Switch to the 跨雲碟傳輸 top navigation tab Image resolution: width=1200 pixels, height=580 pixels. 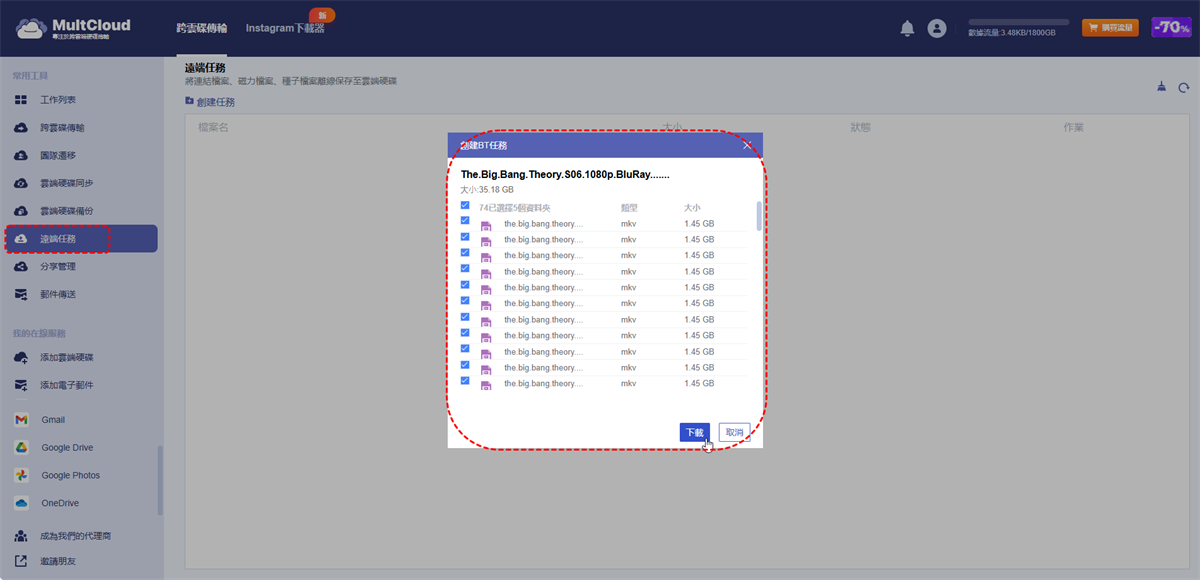[201, 29]
